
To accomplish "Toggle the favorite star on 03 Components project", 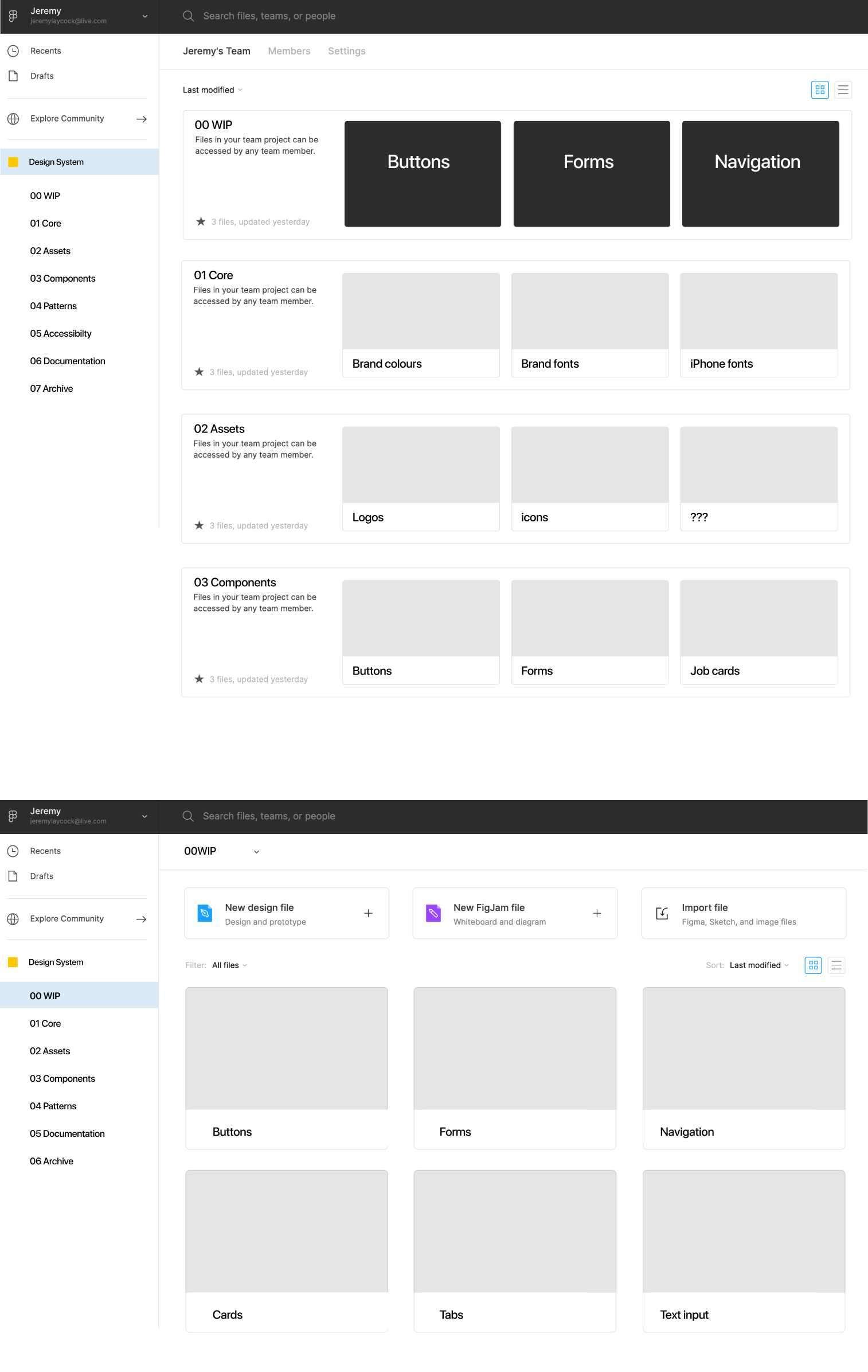I will click(x=199, y=679).
